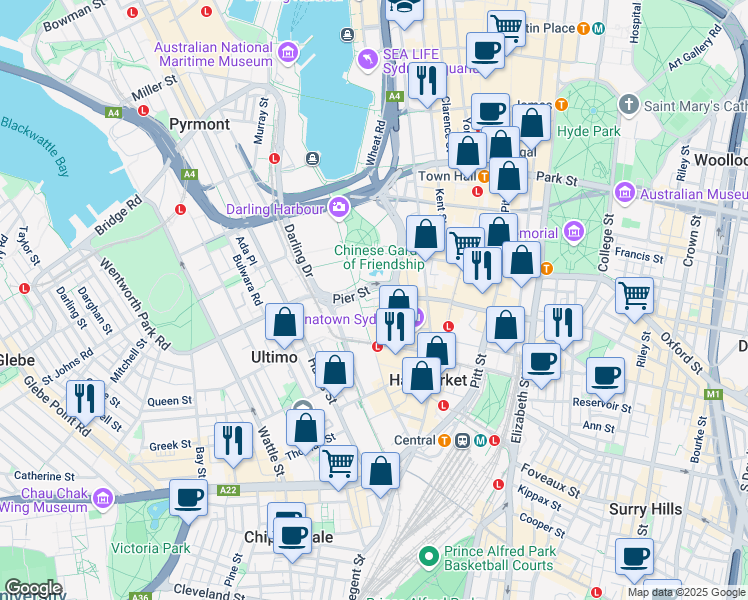Open the Map data ©2025 Google attribution
The image size is (748, 600).
[686, 592]
